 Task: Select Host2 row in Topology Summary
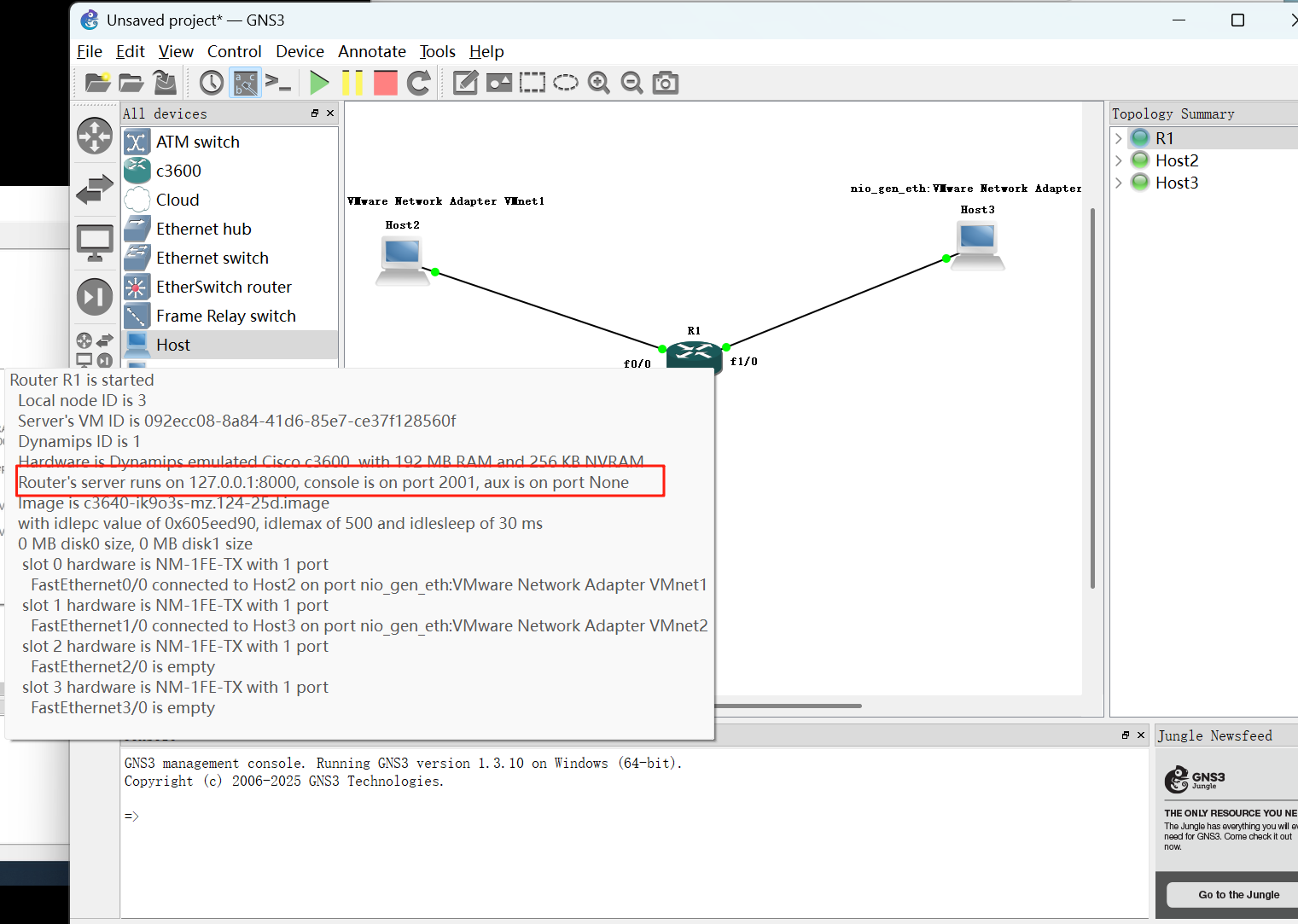point(1204,160)
